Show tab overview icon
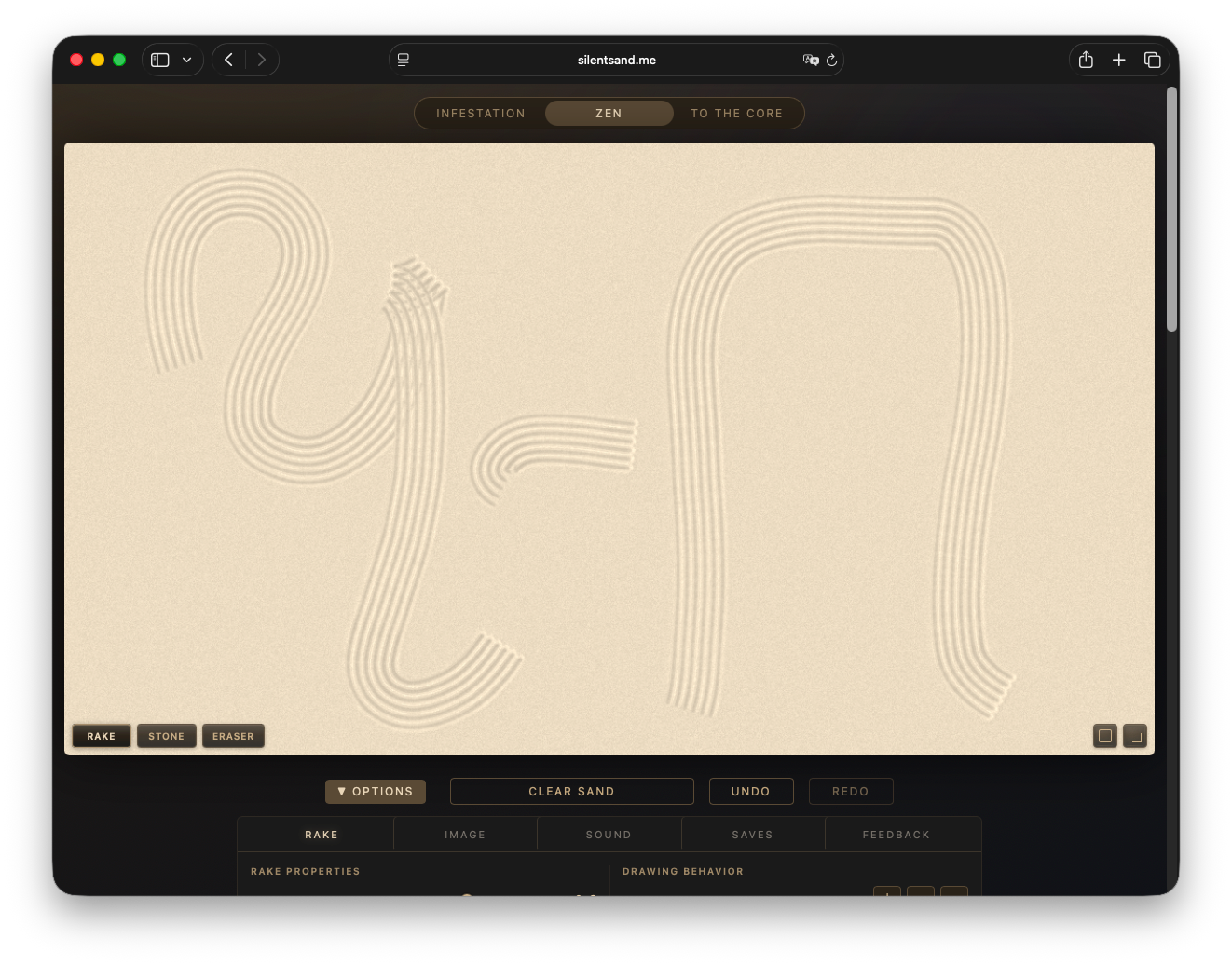This screenshot has height=965, width=1232. [1153, 60]
